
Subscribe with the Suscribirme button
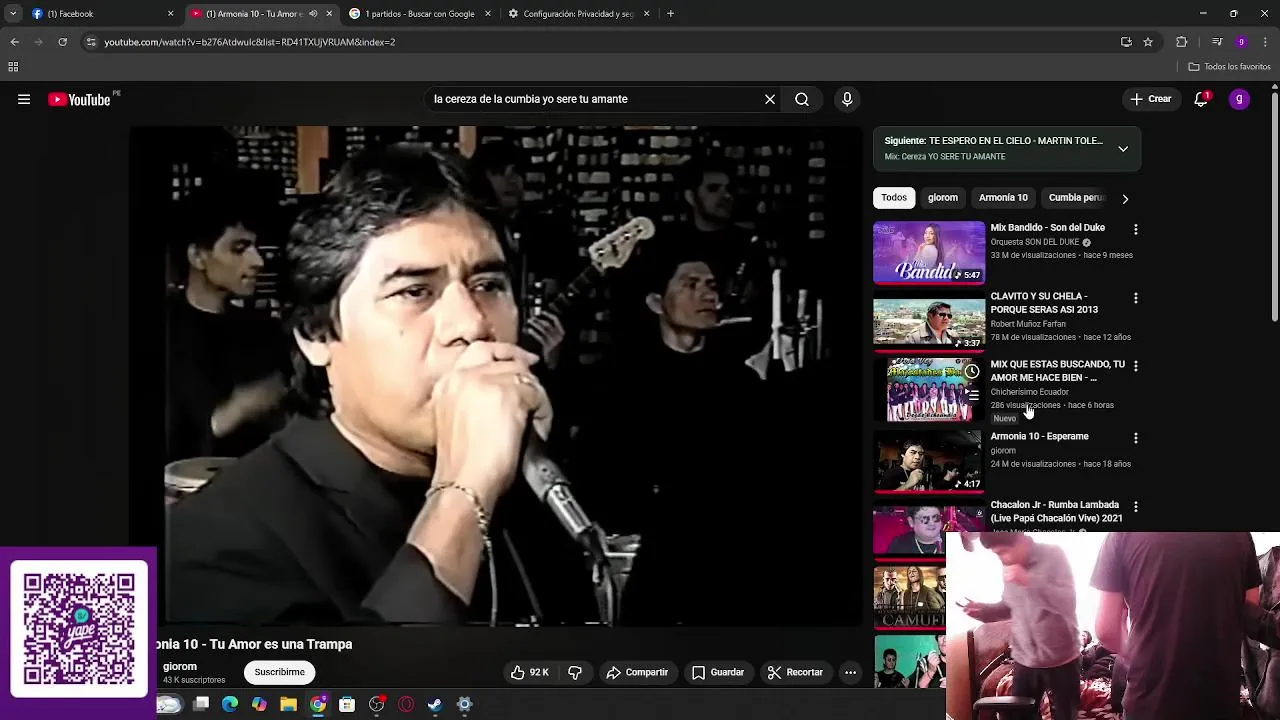pyautogui.click(x=279, y=672)
